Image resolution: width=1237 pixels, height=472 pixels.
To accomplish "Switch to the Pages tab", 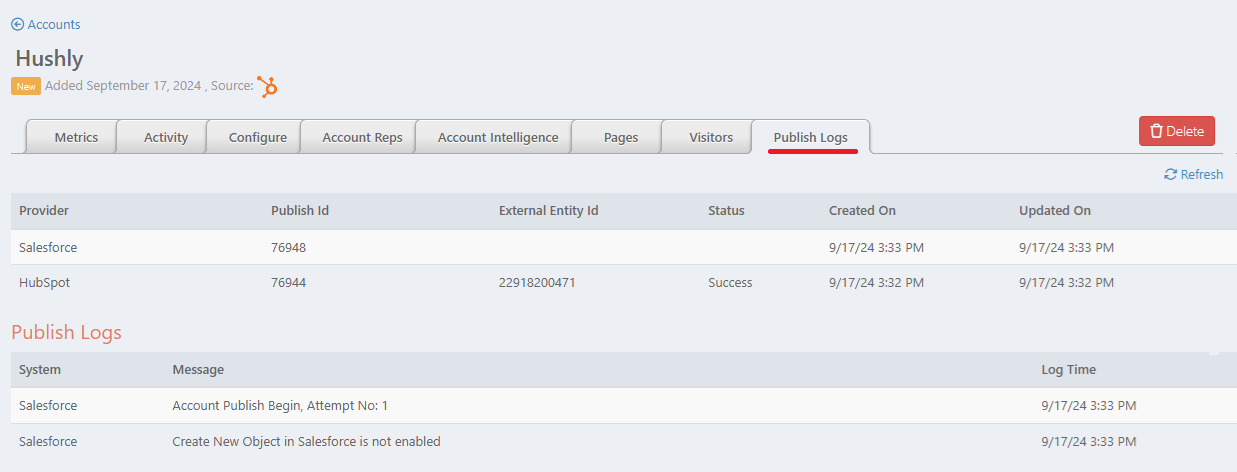I will (621, 137).
